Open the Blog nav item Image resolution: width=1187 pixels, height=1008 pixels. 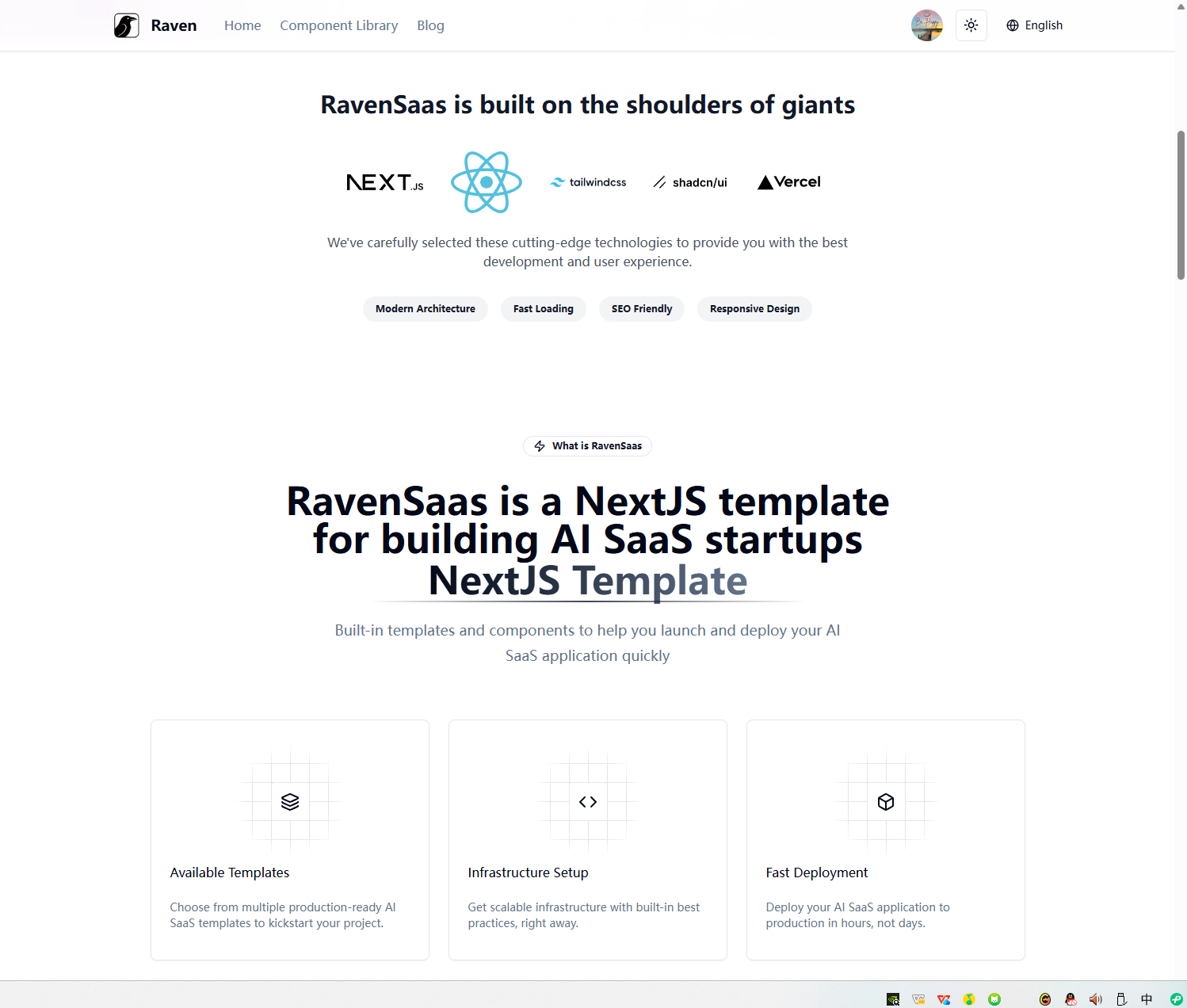[x=430, y=25]
